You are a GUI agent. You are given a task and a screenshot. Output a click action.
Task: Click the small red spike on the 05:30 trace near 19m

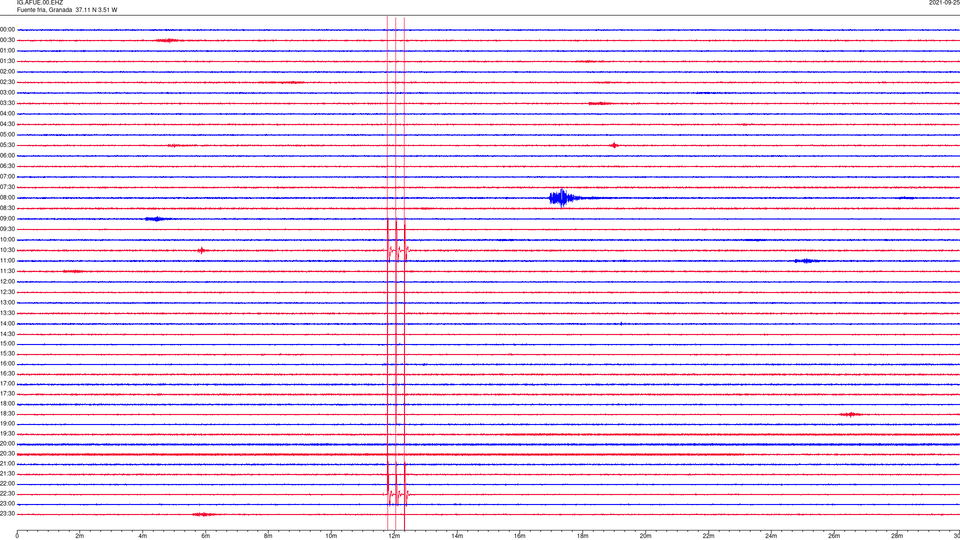pyautogui.click(x=614, y=145)
